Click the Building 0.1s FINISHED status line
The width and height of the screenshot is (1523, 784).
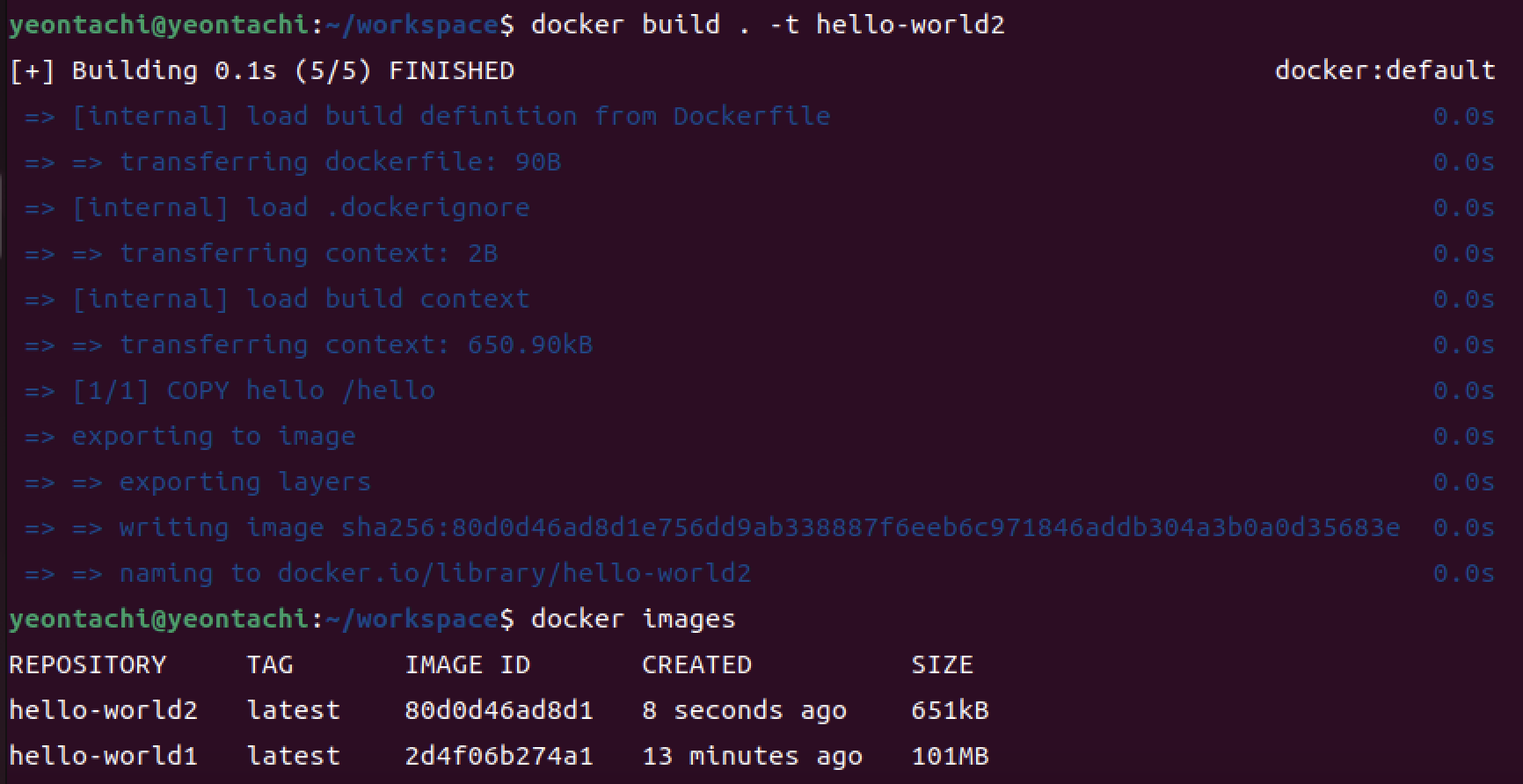click(262, 70)
